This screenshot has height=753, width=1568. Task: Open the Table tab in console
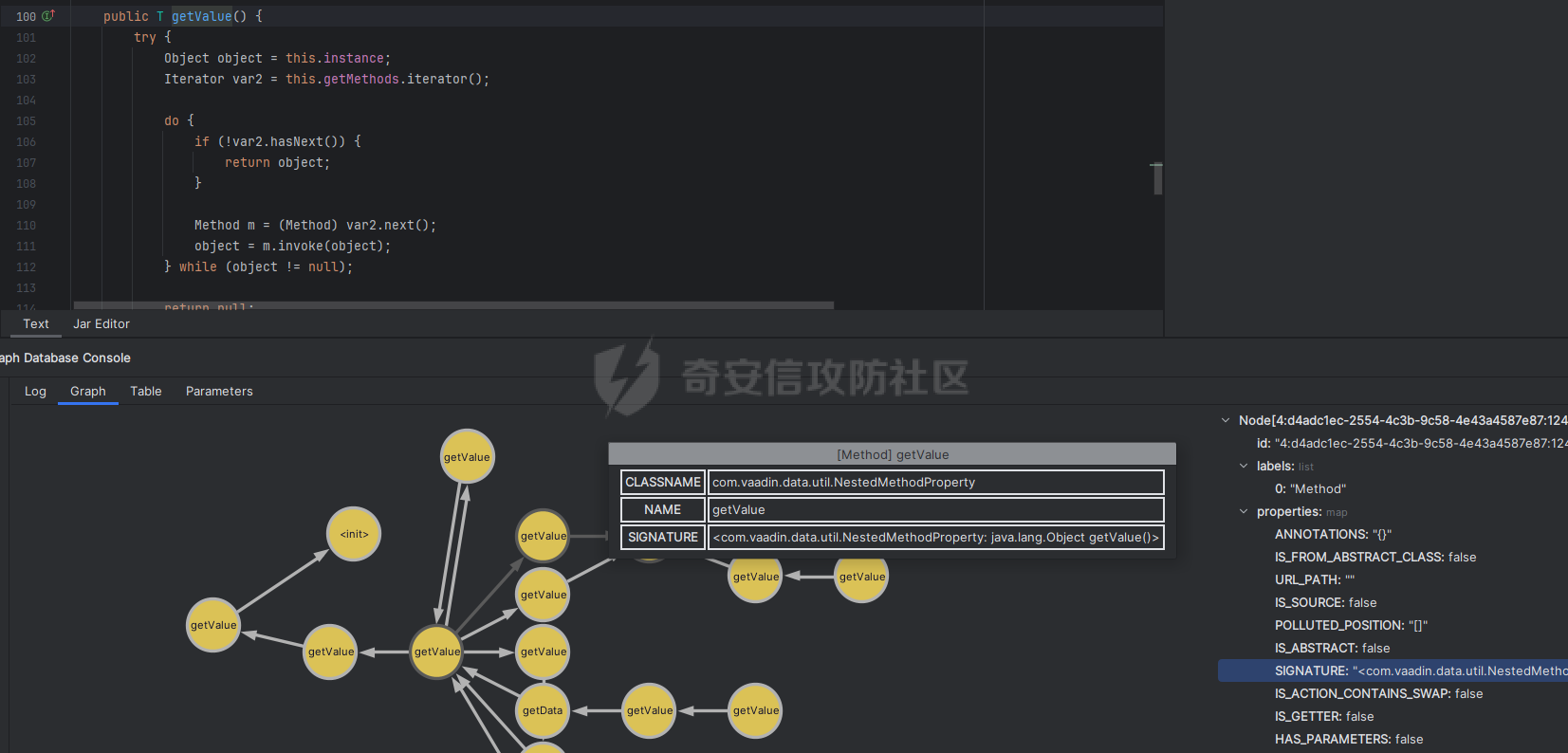click(146, 391)
